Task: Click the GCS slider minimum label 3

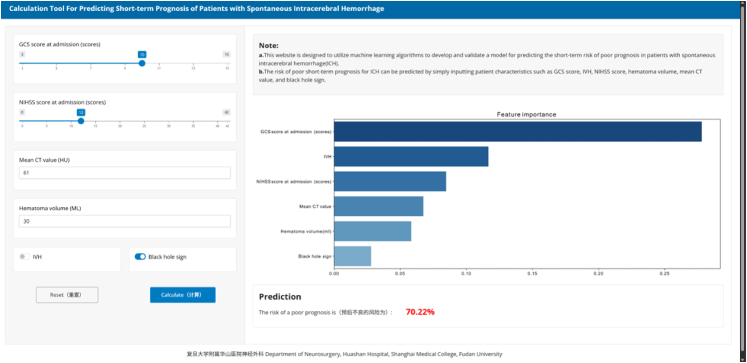Action: (22, 54)
